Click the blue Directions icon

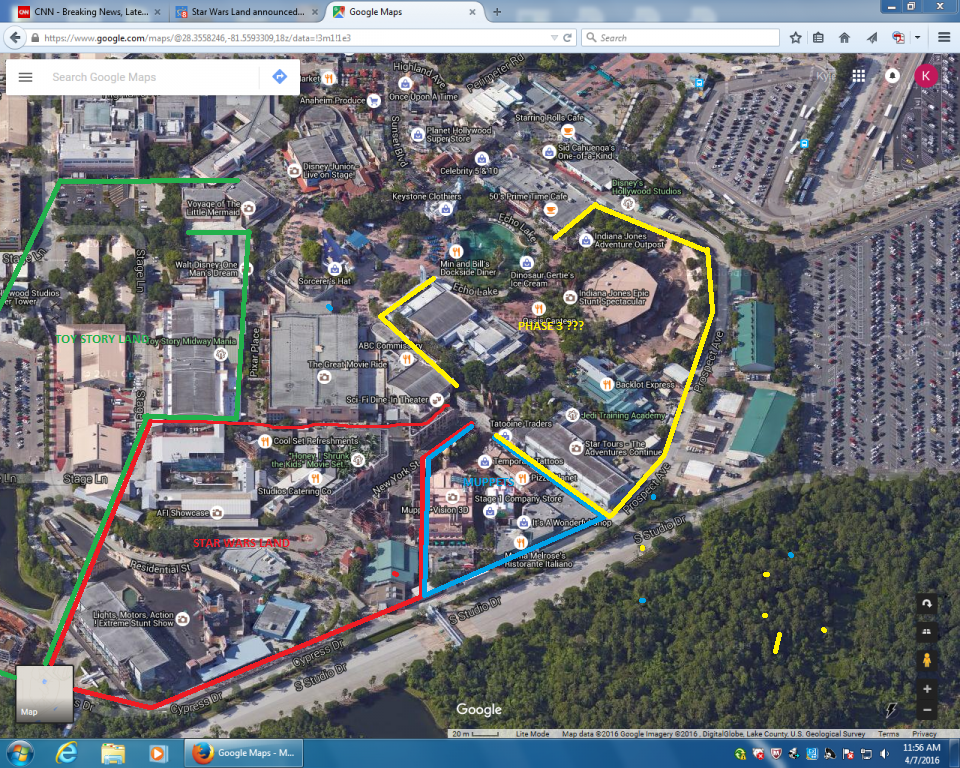[279, 77]
